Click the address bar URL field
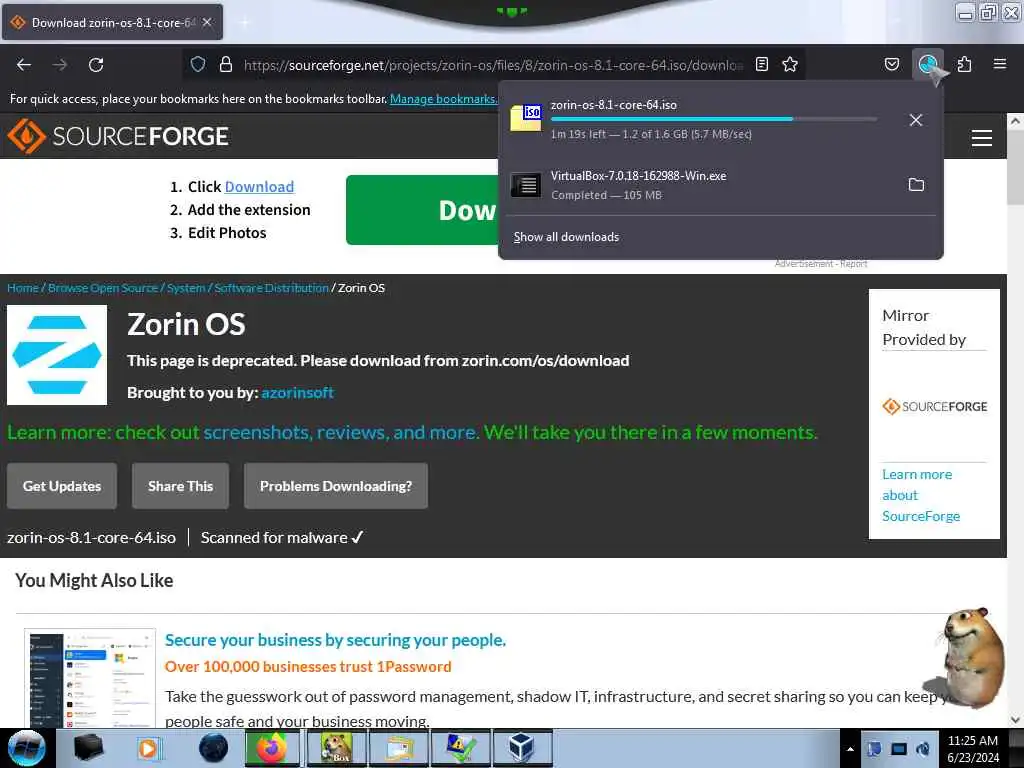 coord(493,65)
